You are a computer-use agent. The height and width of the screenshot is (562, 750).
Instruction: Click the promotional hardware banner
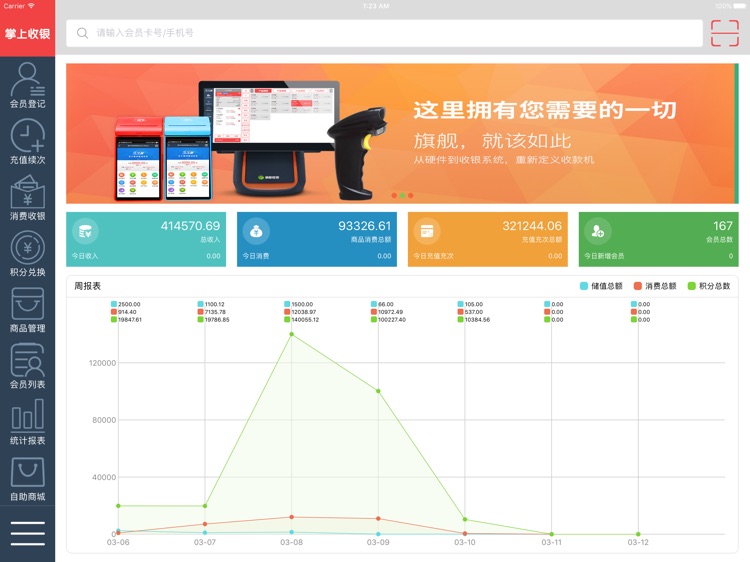[402, 133]
